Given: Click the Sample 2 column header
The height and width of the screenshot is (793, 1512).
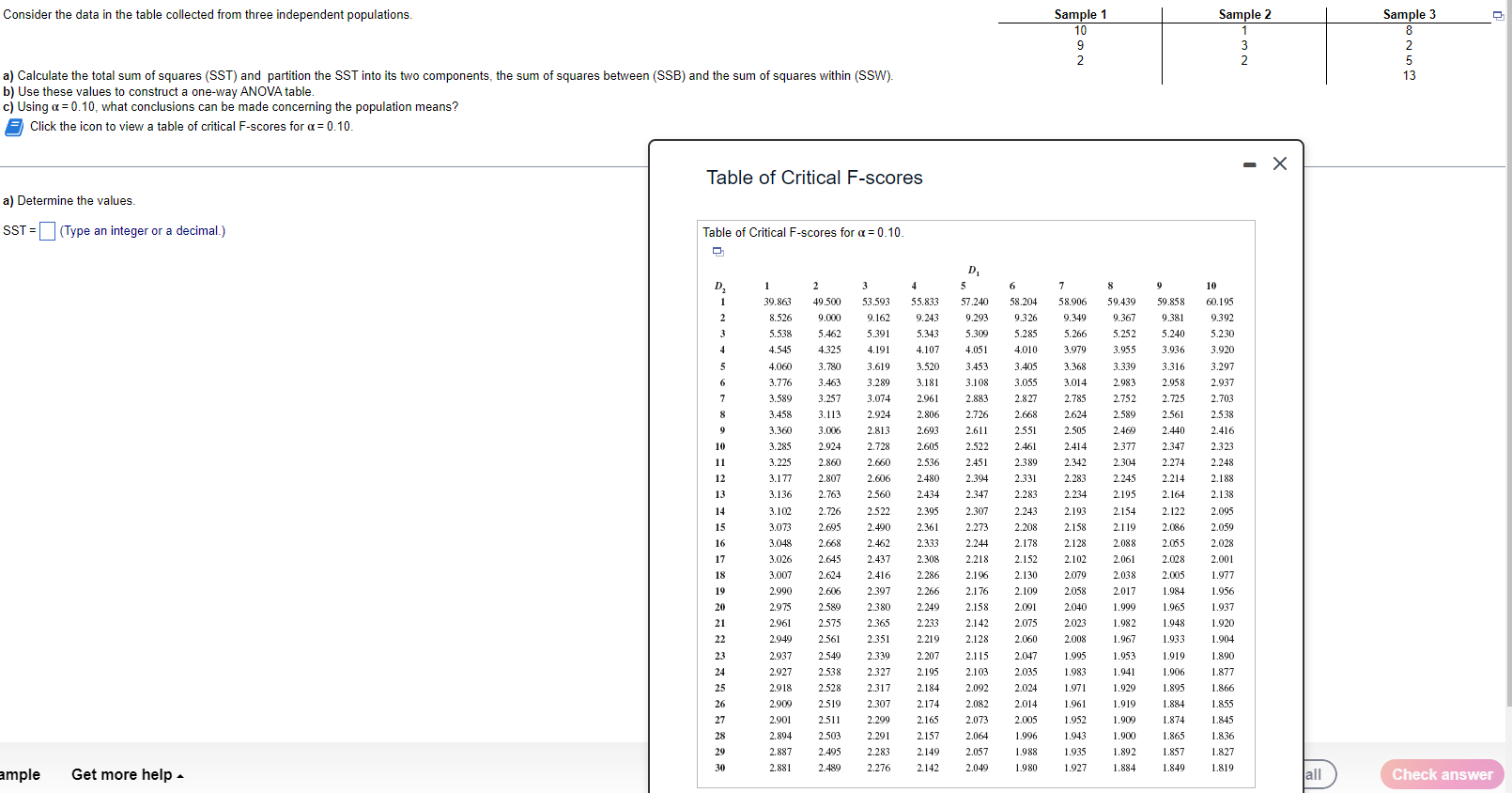Looking at the screenshot, I should click(1244, 14).
